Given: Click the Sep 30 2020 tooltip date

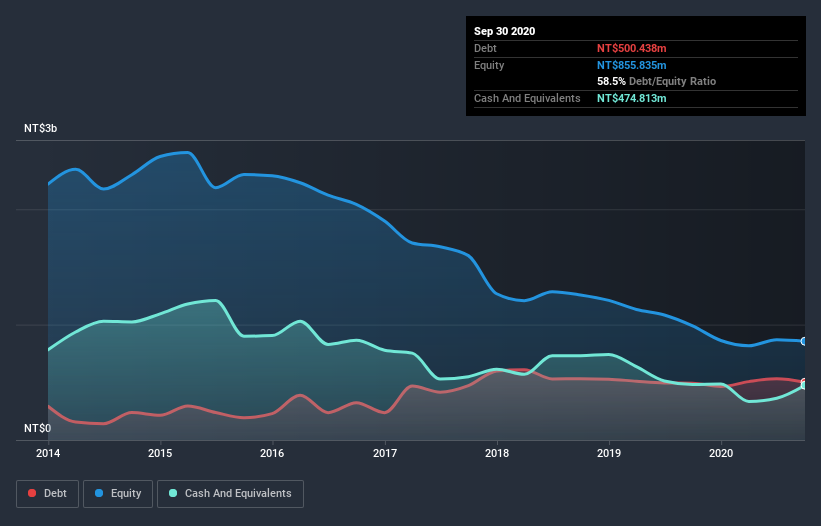Looking at the screenshot, I should tap(504, 31).
